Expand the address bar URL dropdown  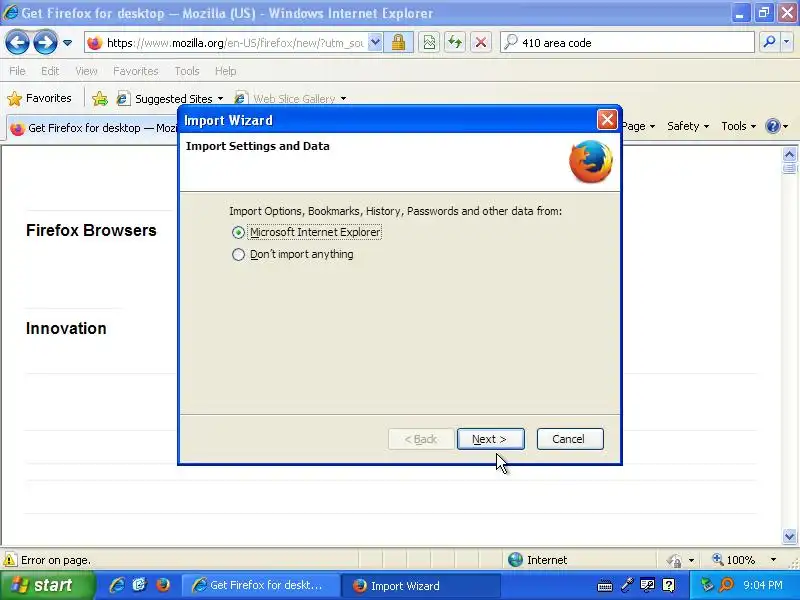click(375, 42)
